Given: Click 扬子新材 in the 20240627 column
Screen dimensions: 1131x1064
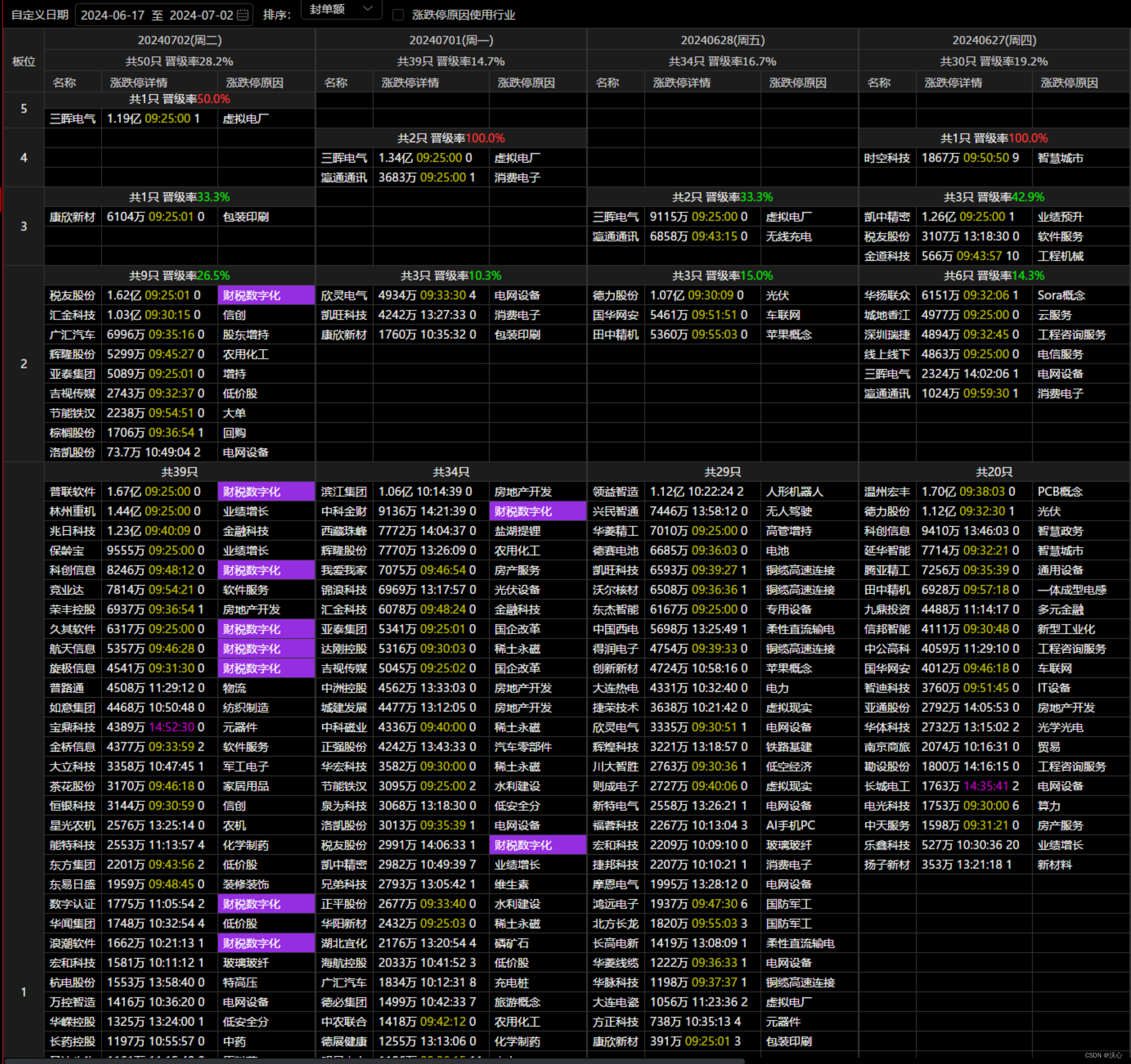Looking at the screenshot, I should pos(887,865).
